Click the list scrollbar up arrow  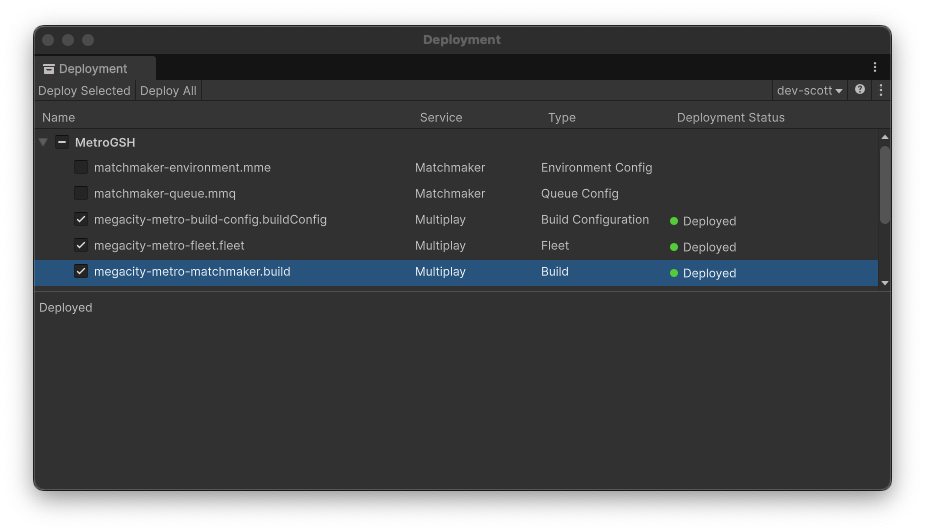coord(884,137)
